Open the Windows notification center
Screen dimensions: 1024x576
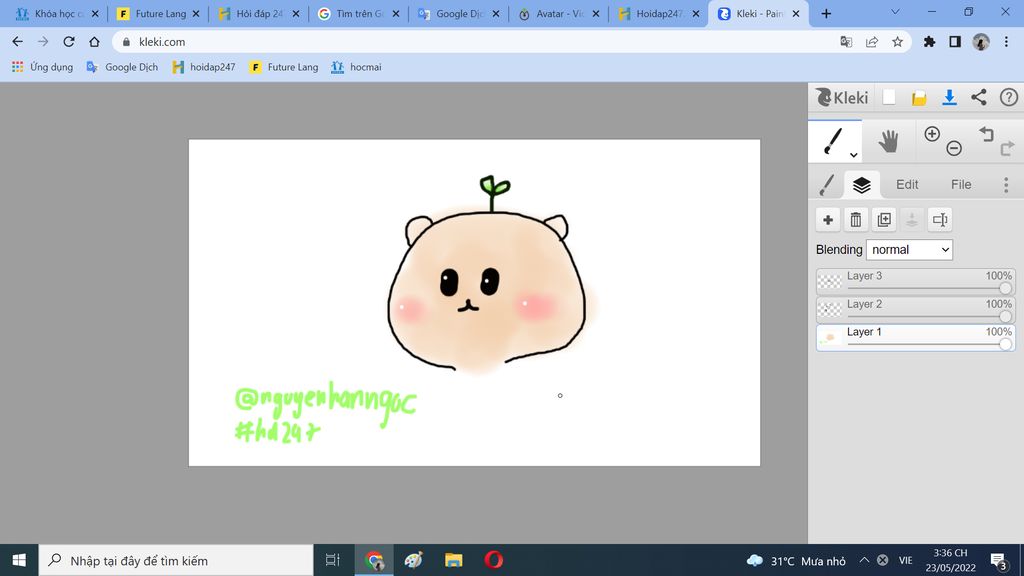click(998, 560)
